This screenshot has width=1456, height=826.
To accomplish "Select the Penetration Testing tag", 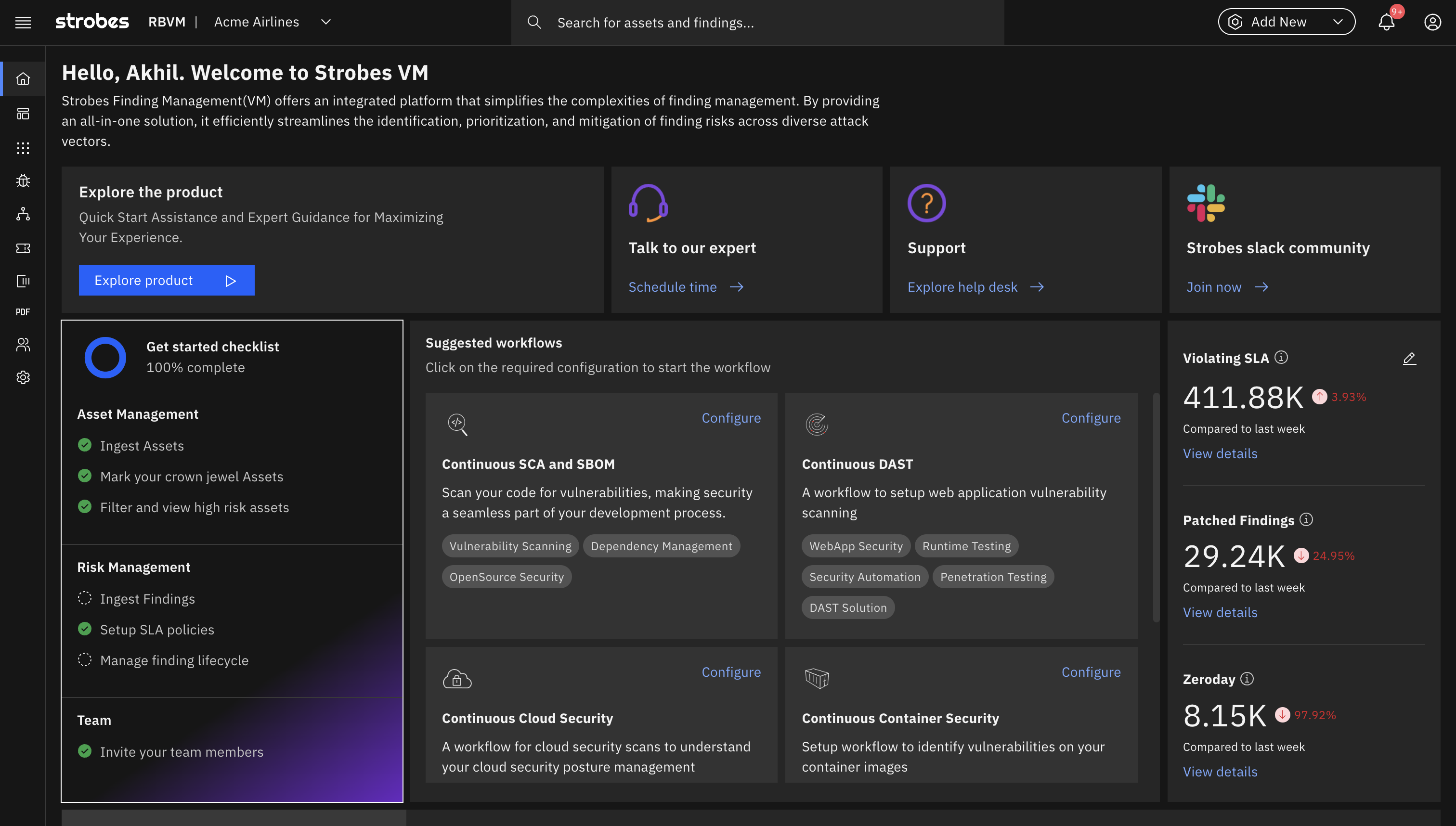I will [x=993, y=576].
